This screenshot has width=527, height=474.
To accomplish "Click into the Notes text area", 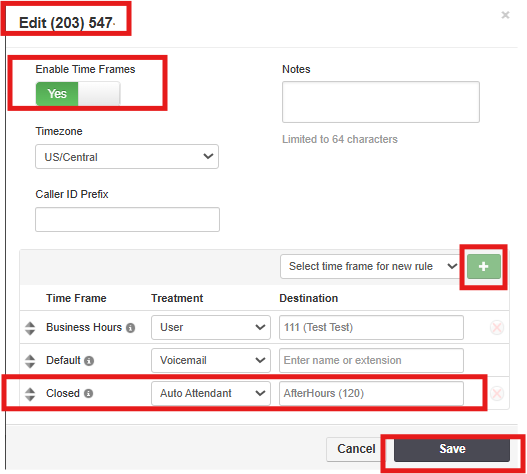I will click(381, 102).
